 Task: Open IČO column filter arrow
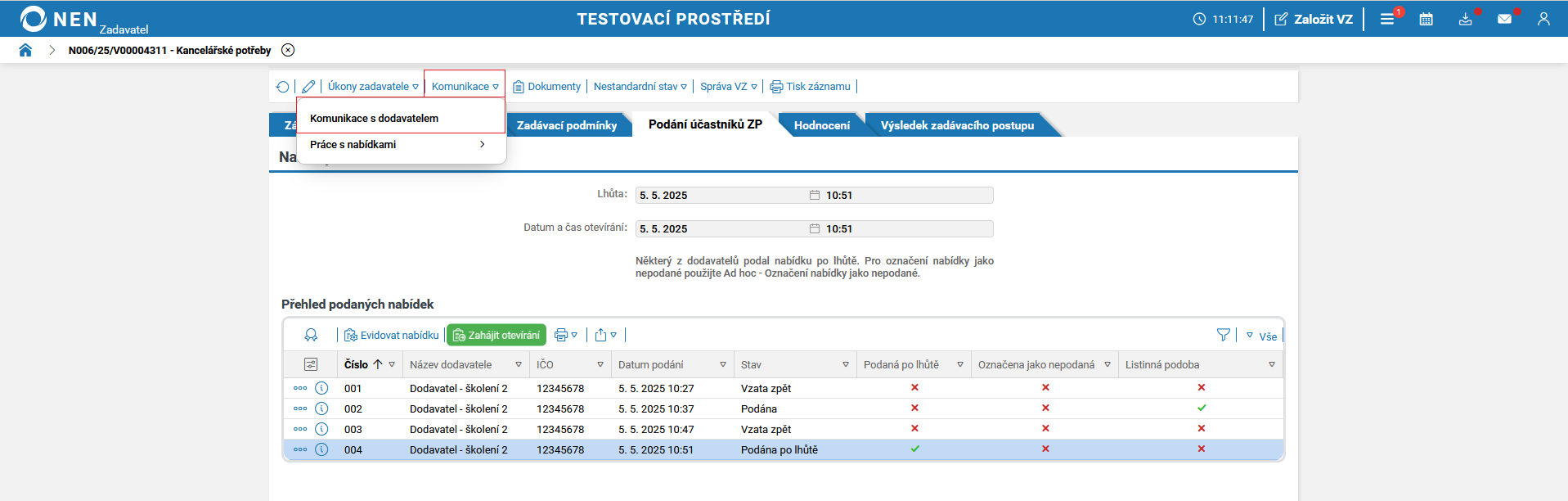tap(600, 364)
